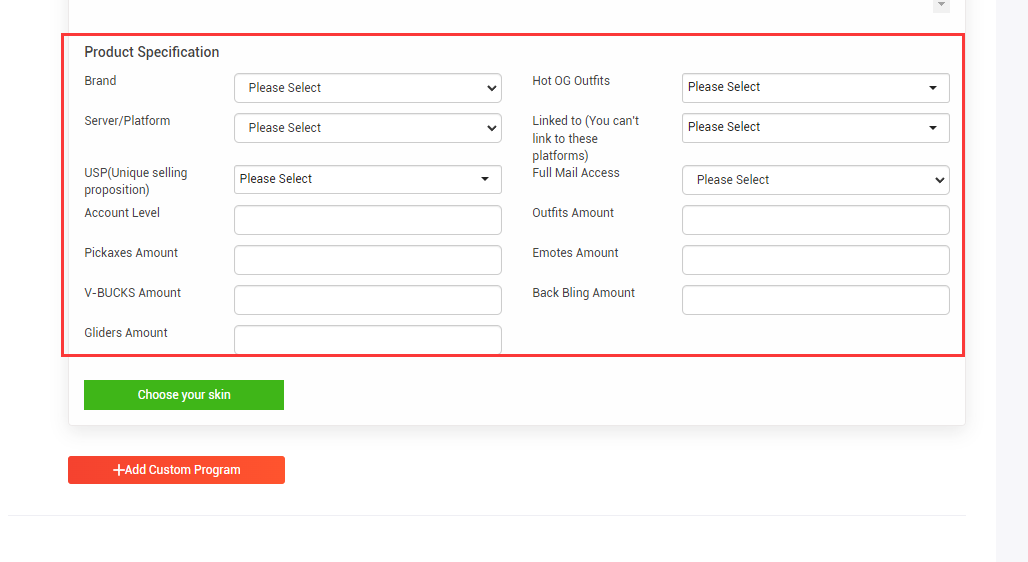Focus the Emotes Amount text field
Screen dimensions: 1028x562
click(x=816, y=260)
